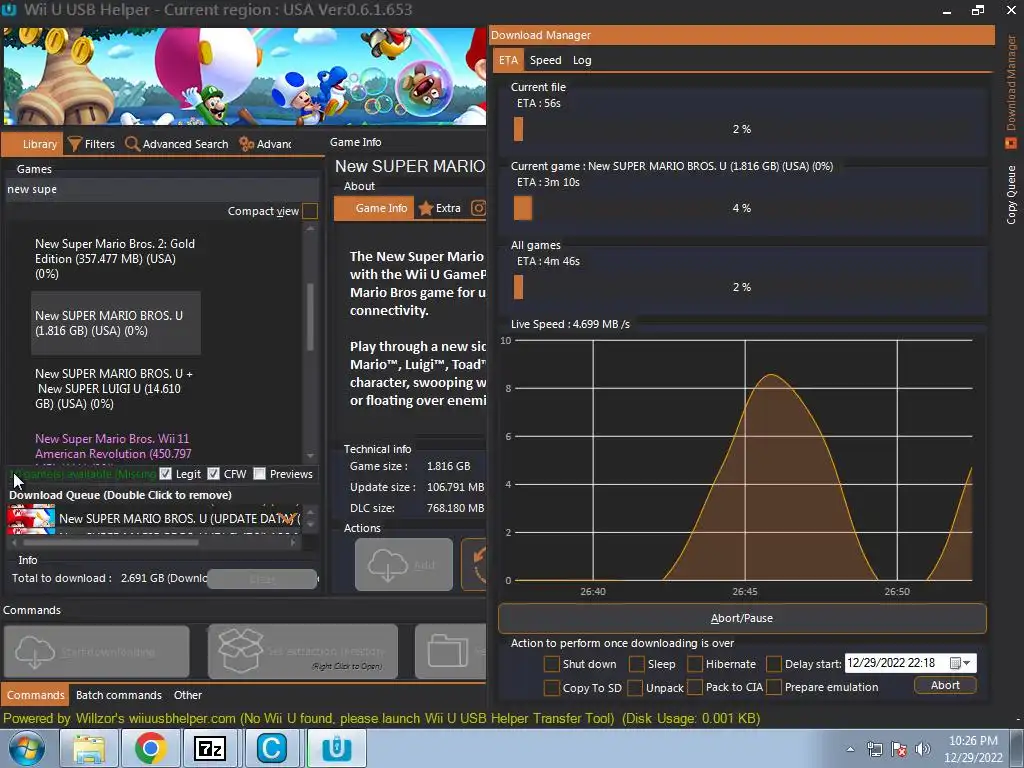This screenshot has height=768, width=1024.
Task: Click the Instagram icon beside Extra
Action: (x=479, y=208)
